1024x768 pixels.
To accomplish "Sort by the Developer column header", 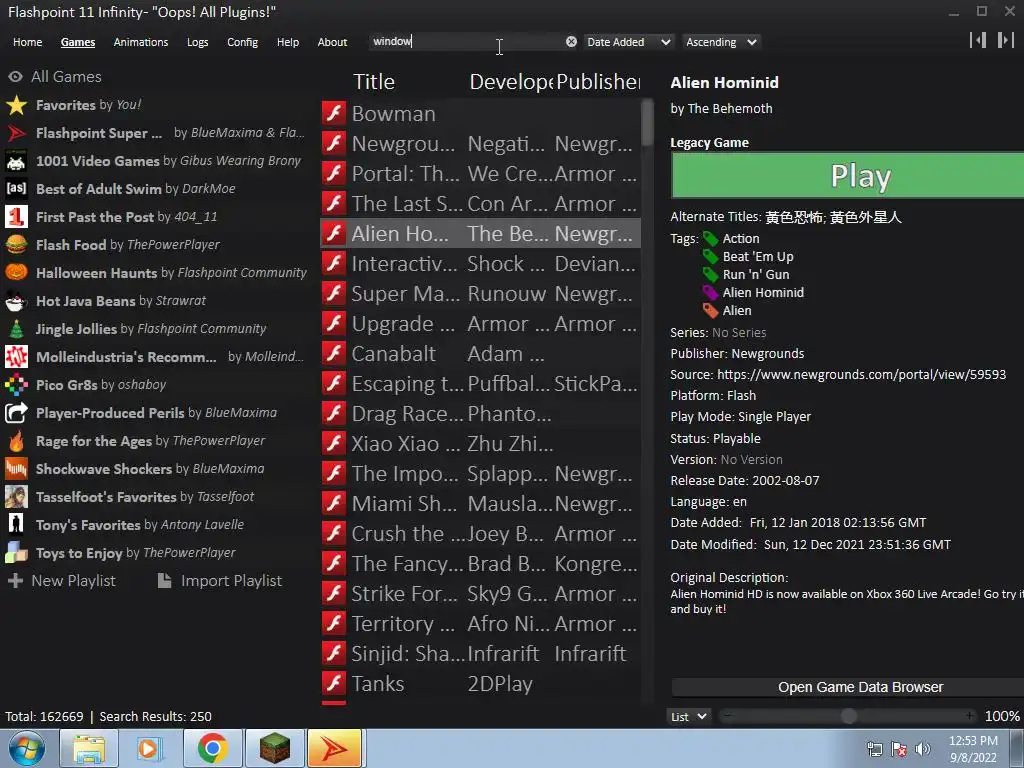I will 511,82.
